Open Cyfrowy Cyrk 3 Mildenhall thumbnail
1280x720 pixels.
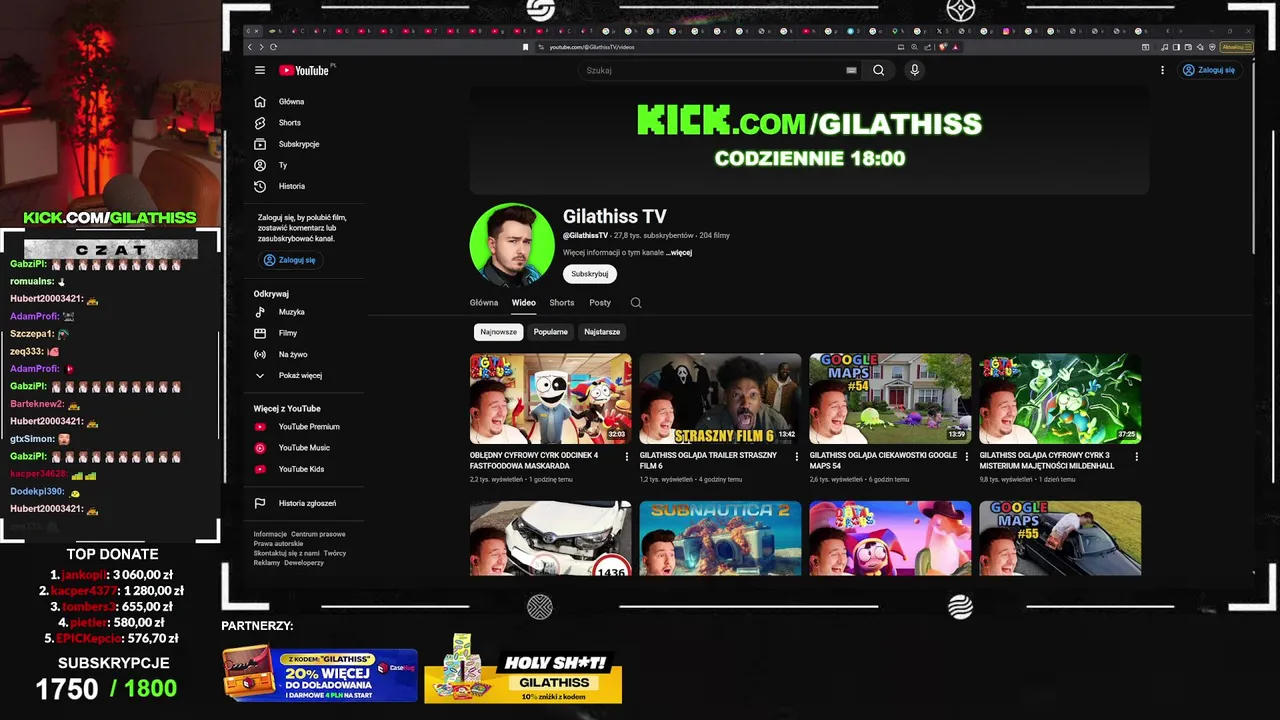(x=1060, y=398)
